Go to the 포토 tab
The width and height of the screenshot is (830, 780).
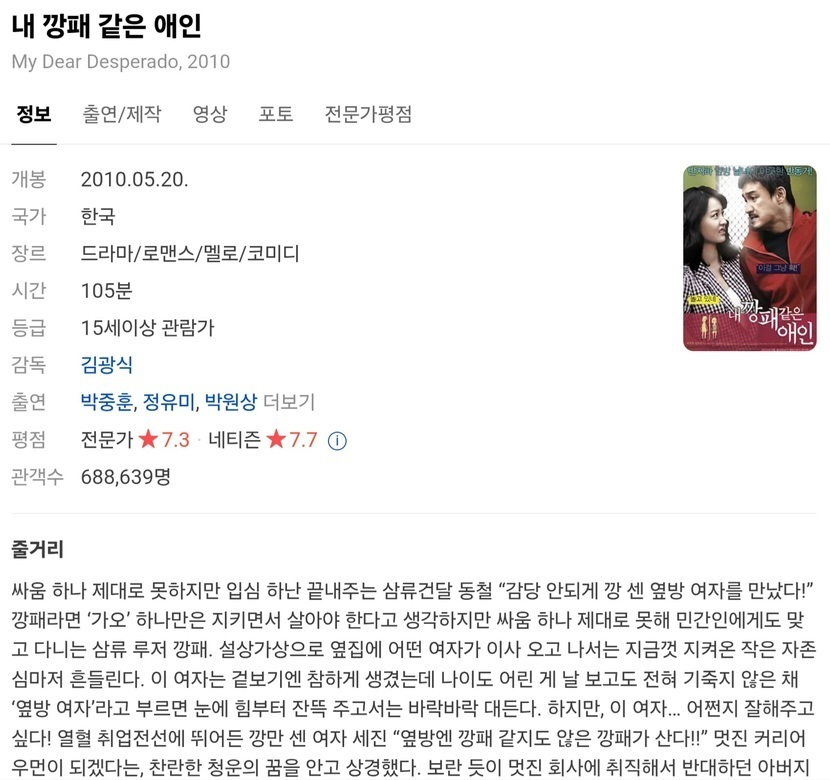click(x=276, y=114)
